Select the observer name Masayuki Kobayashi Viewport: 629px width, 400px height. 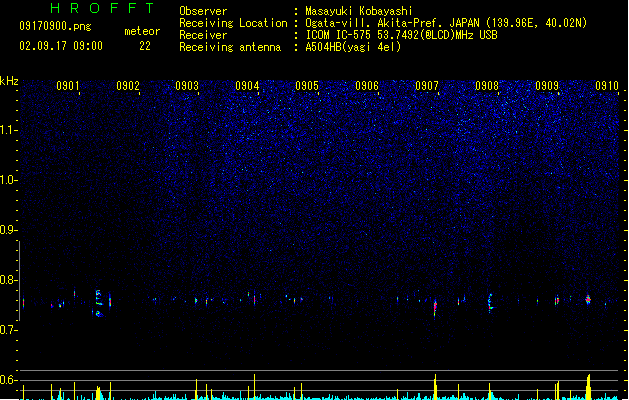(x=359, y=11)
